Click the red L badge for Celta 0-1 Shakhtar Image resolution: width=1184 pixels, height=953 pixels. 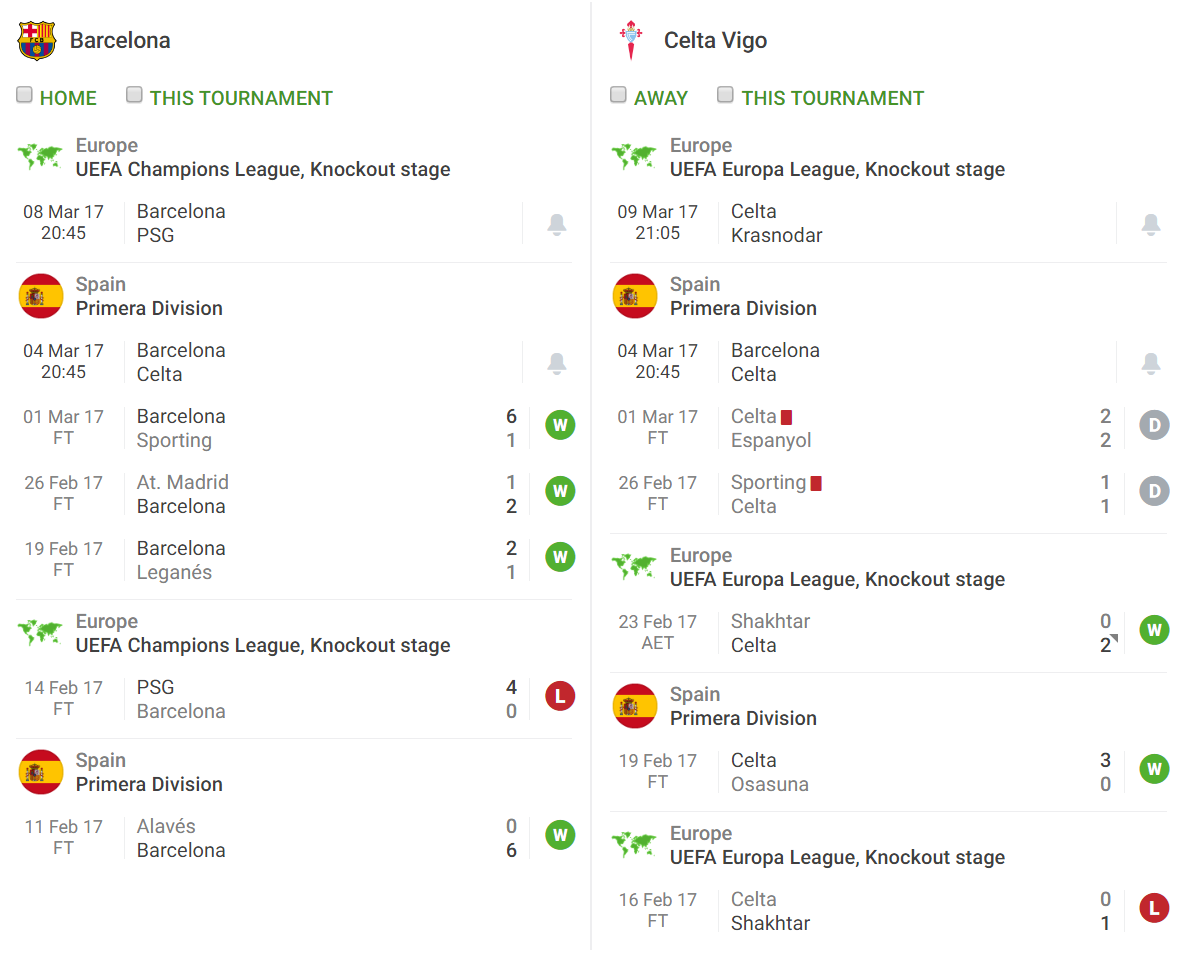pyautogui.click(x=1155, y=908)
